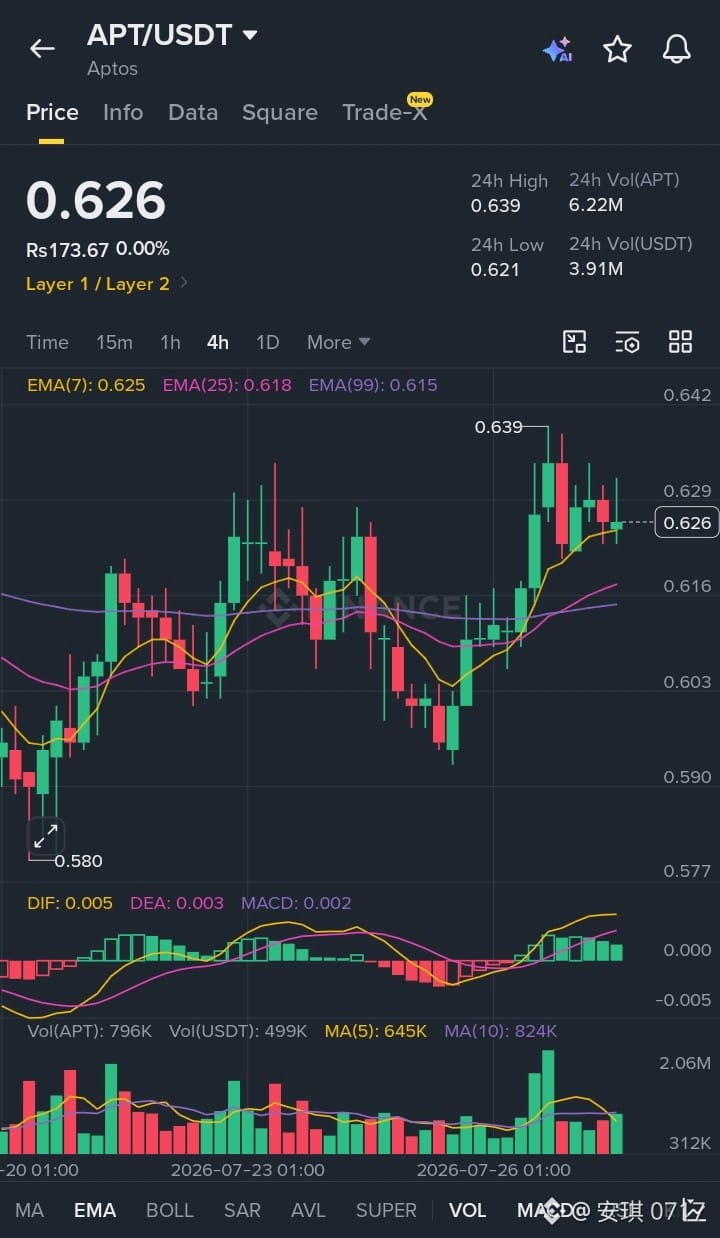Screen dimensions: 720x1238
Task: Click the EMA(99): 0.615 legend
Action: 373,385
